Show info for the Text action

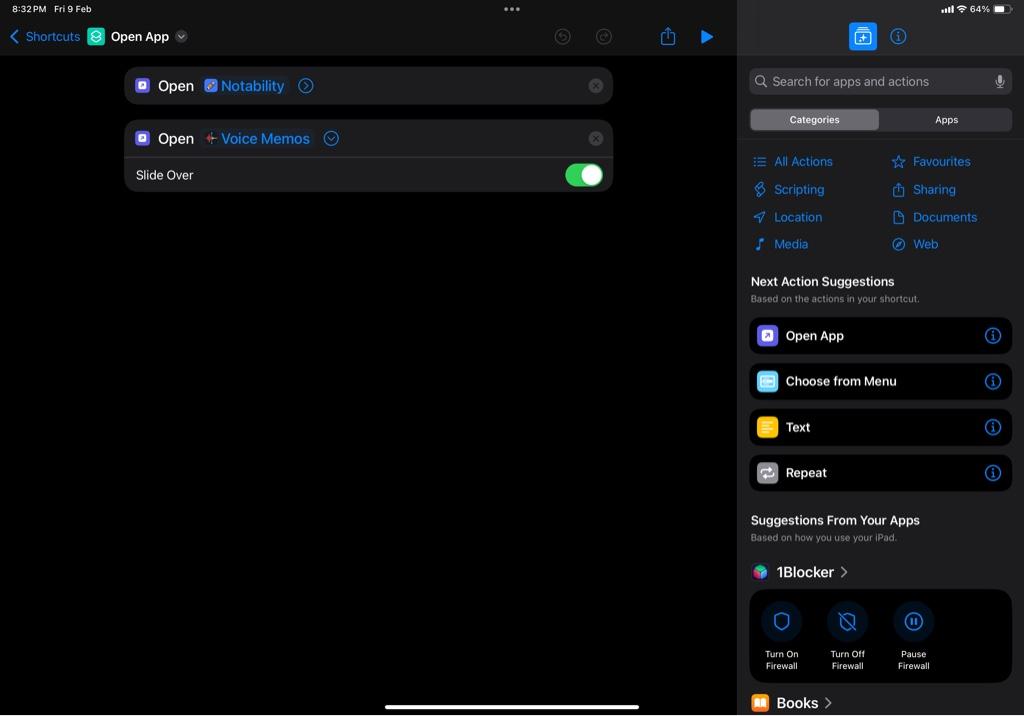pos(993,427)
